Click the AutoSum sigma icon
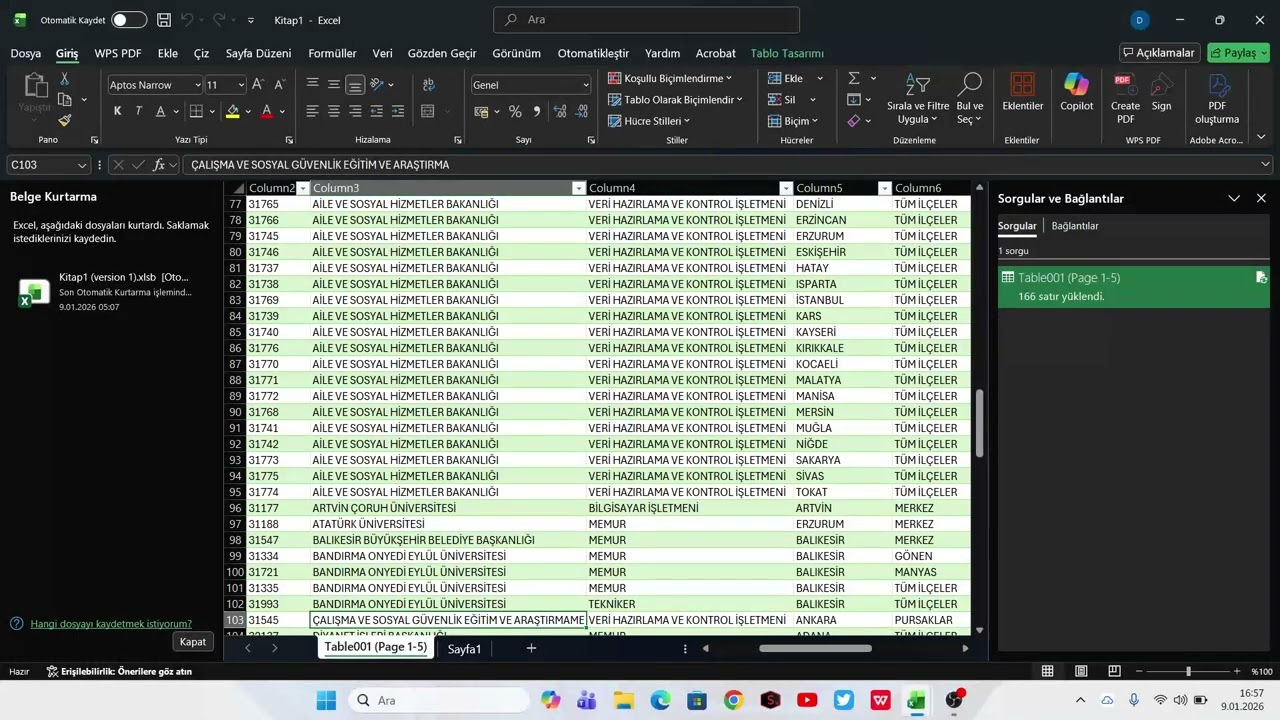Image resolution: width=1280 pixels, height=720 pixels. [854, 78]
